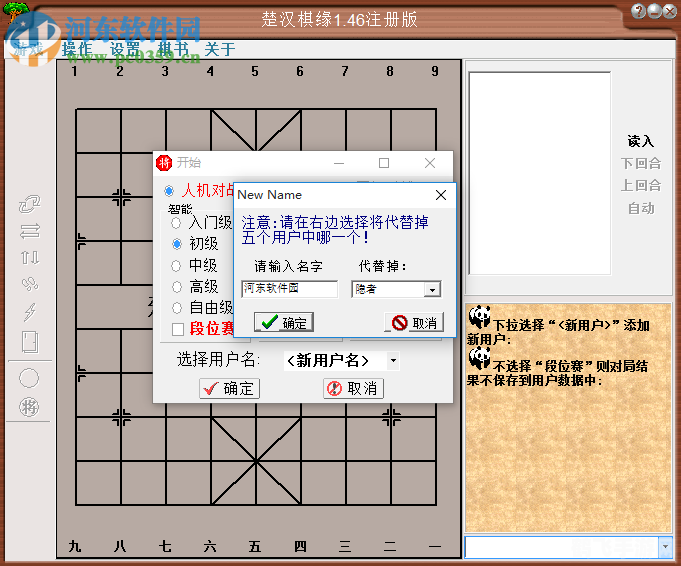Click the white move list panel
681x566 pixels.
[540, 173]
